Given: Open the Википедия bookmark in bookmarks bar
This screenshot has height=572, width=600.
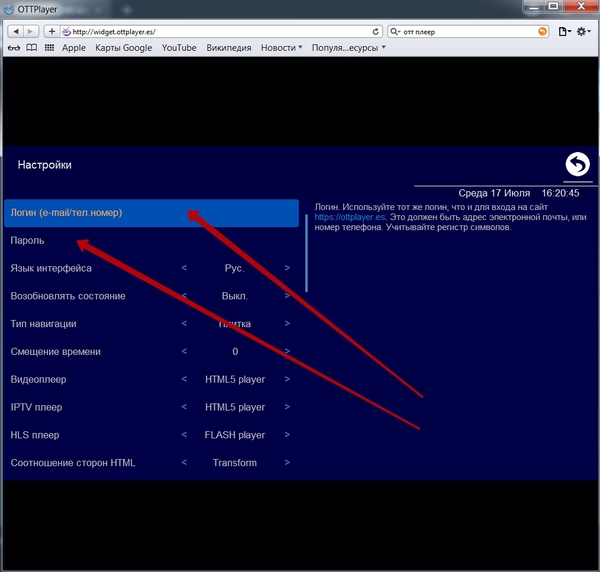Looking at the screenshot, I should pyautogui.click(x=229, y=47).
